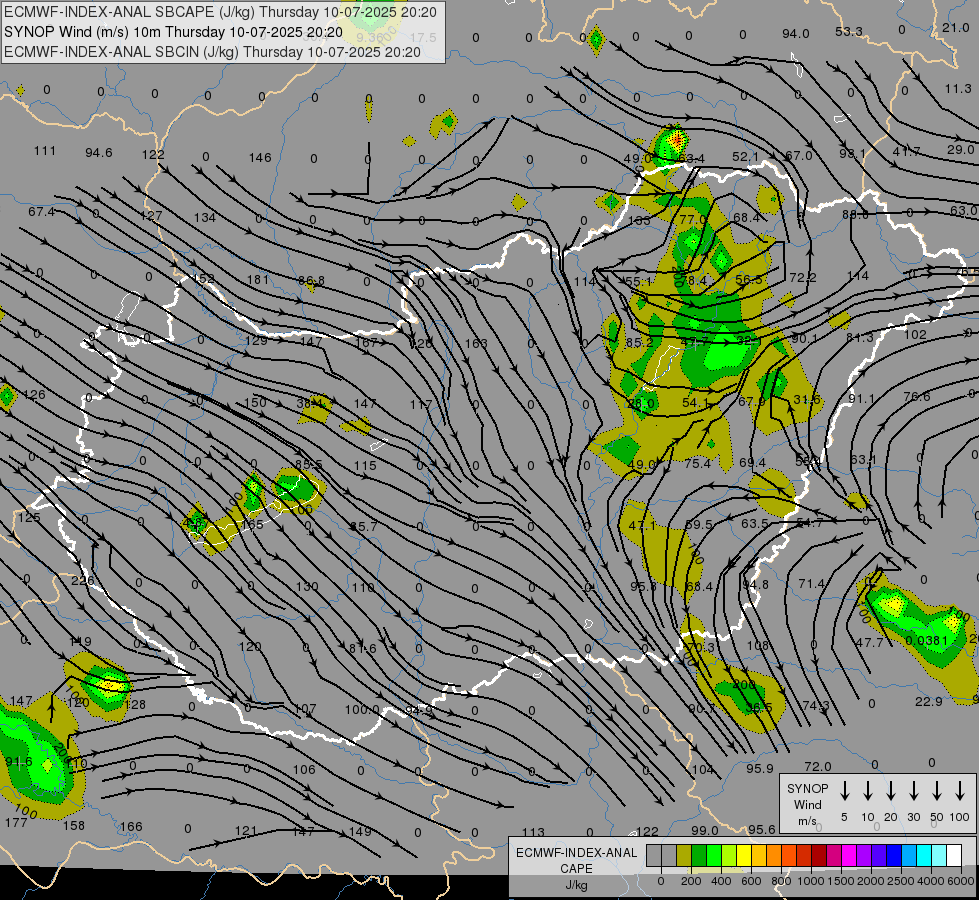
Task: Click the 74.3 value on the map
Action: coord(815,705)
